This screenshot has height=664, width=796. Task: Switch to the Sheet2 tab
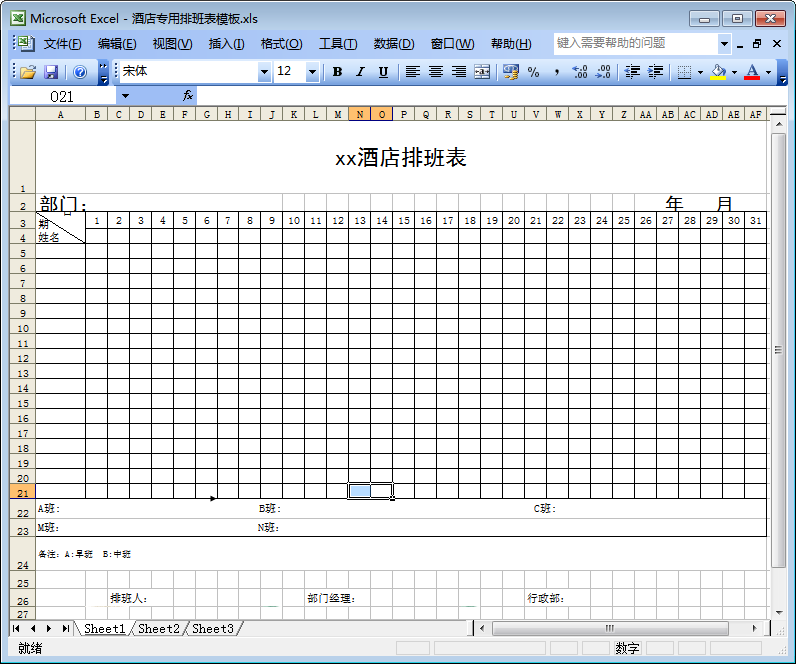click(x=159, y=628)
